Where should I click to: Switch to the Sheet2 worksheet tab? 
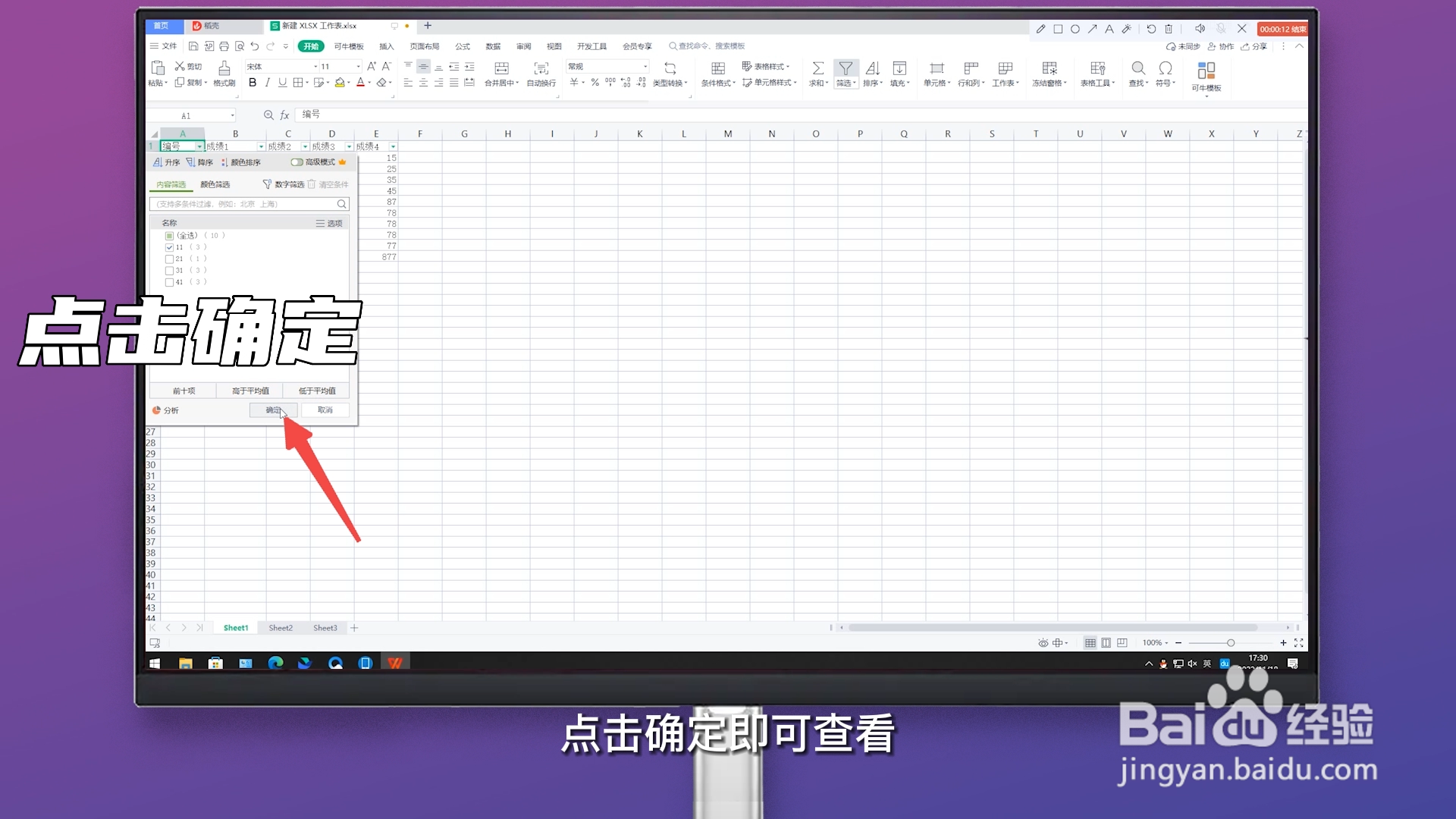(x=280, y=627)
